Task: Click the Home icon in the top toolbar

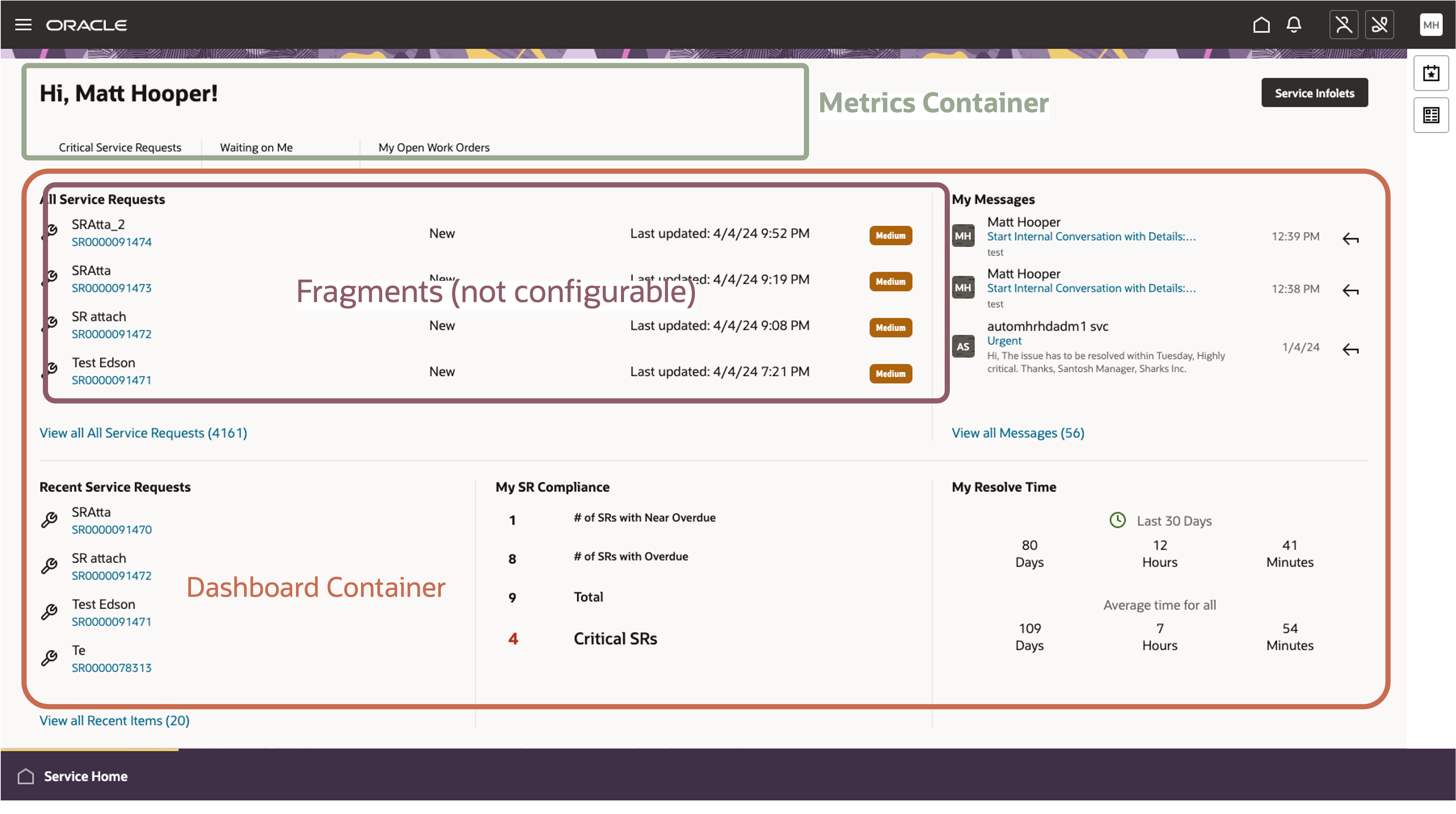Action: (1262, 24)
